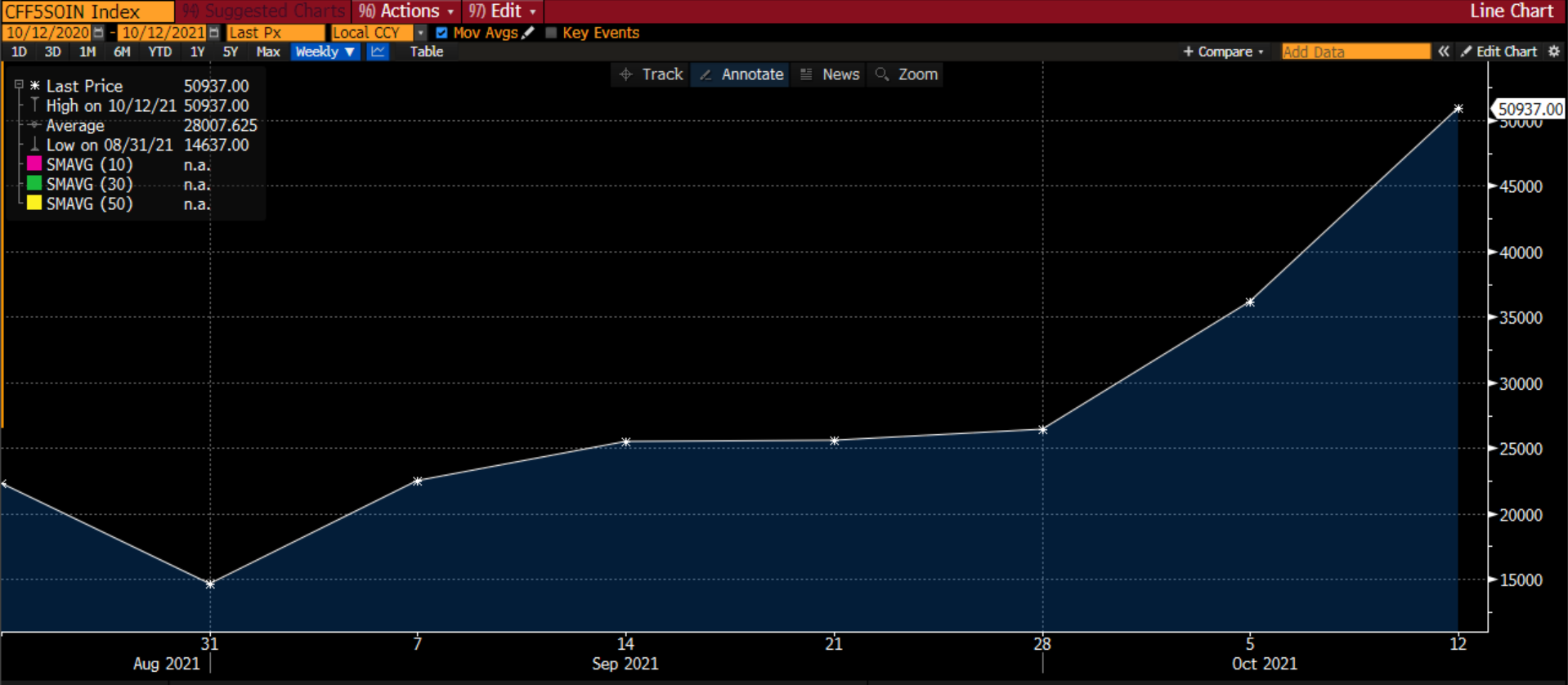Click the double-chevron collapse icon
Image resolution: width=1568 pixels, height=685 pixels.
pos(1444,51)
